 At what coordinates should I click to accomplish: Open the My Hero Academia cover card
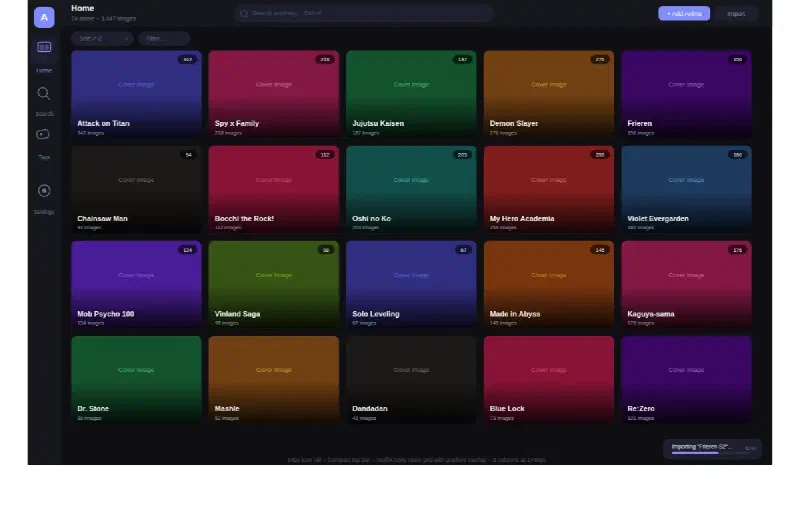pos(549,189)
